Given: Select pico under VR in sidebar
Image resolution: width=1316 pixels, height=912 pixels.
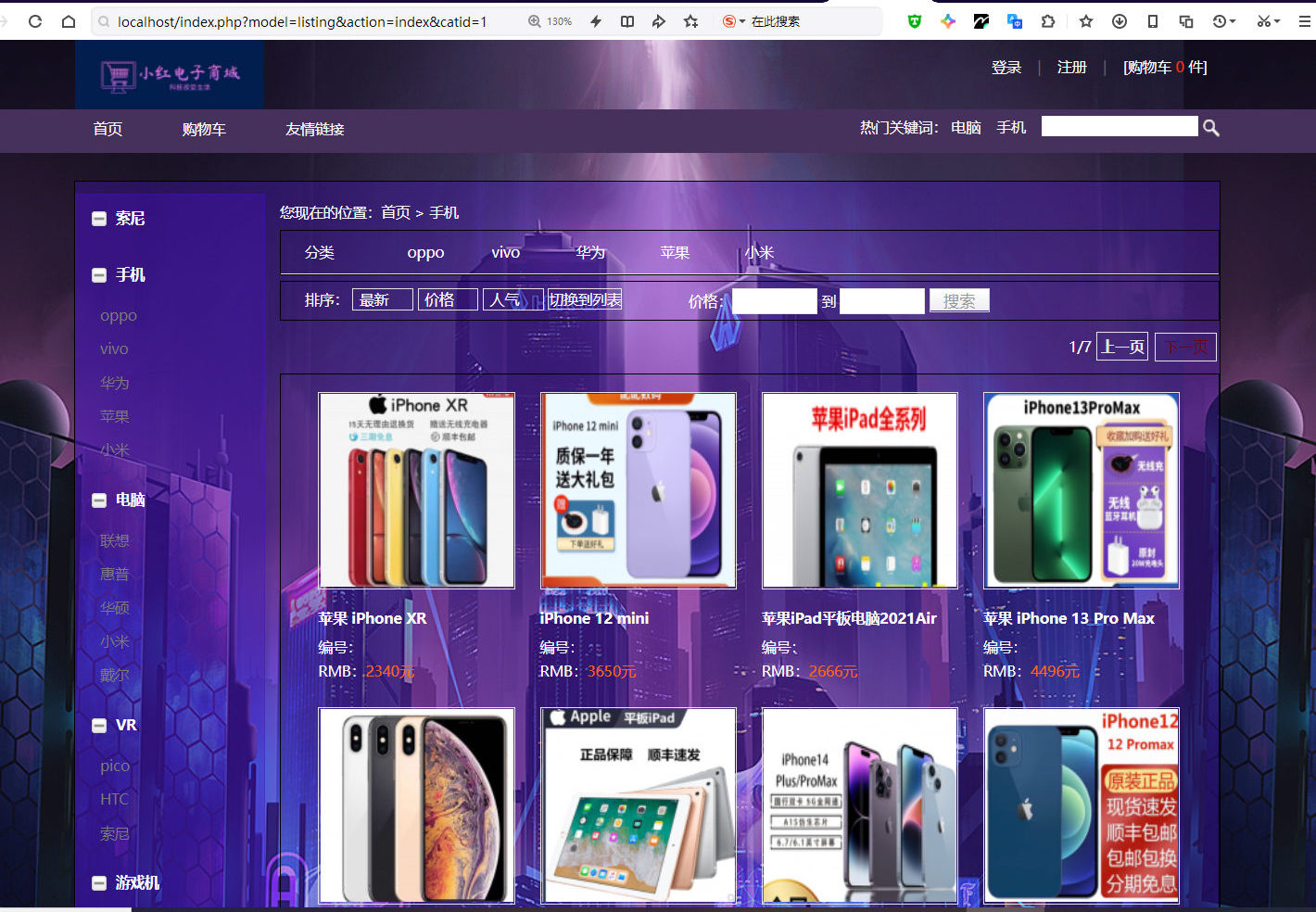Looking at the screenshot, I should pos(115,766).
